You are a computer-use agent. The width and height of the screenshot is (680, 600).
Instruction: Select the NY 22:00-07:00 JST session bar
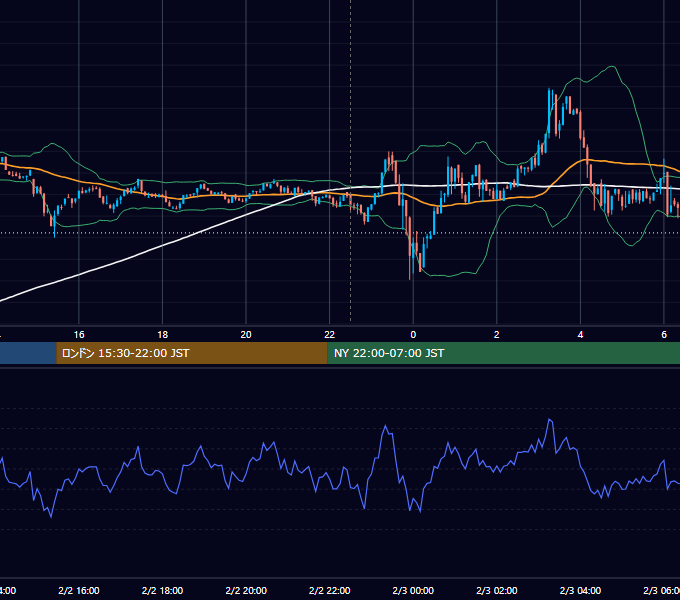[503, 353]
